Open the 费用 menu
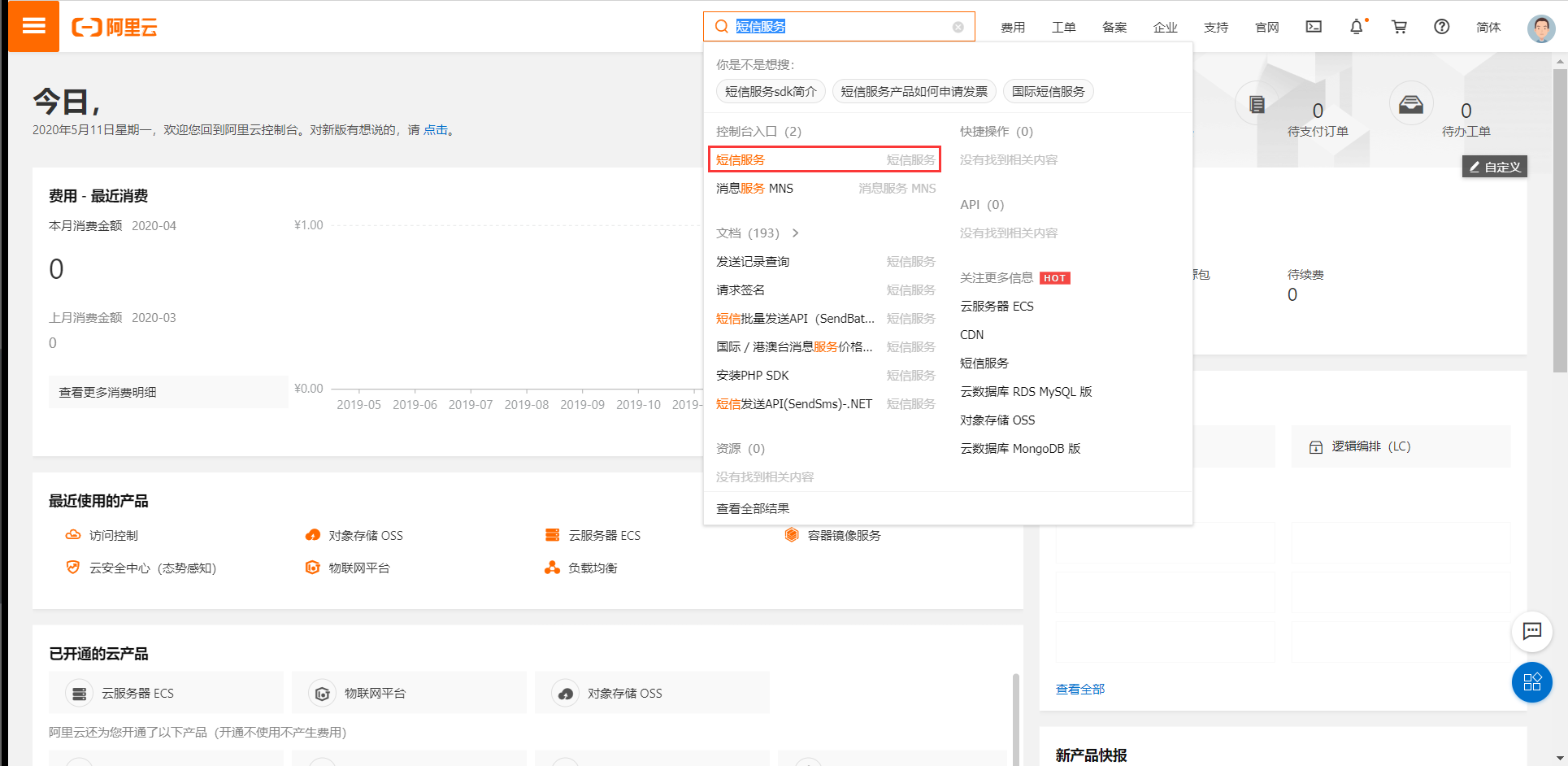The height and width of the screenshot is (766, 1568). (x=1013, y=28)
